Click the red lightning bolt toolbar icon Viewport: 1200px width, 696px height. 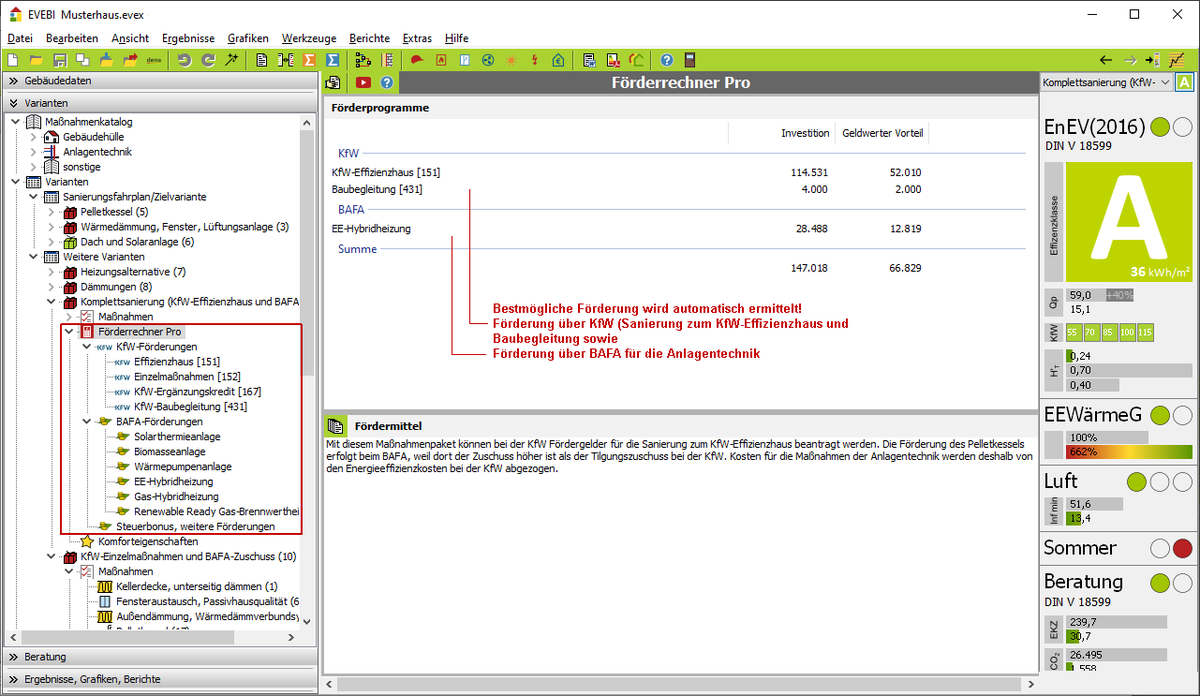(536, 60)
